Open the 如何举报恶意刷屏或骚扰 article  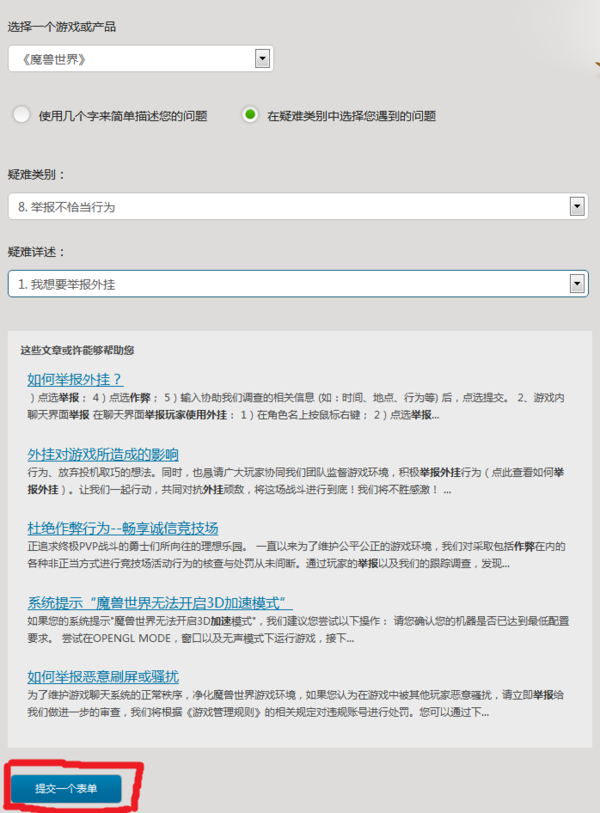[103, 676]
